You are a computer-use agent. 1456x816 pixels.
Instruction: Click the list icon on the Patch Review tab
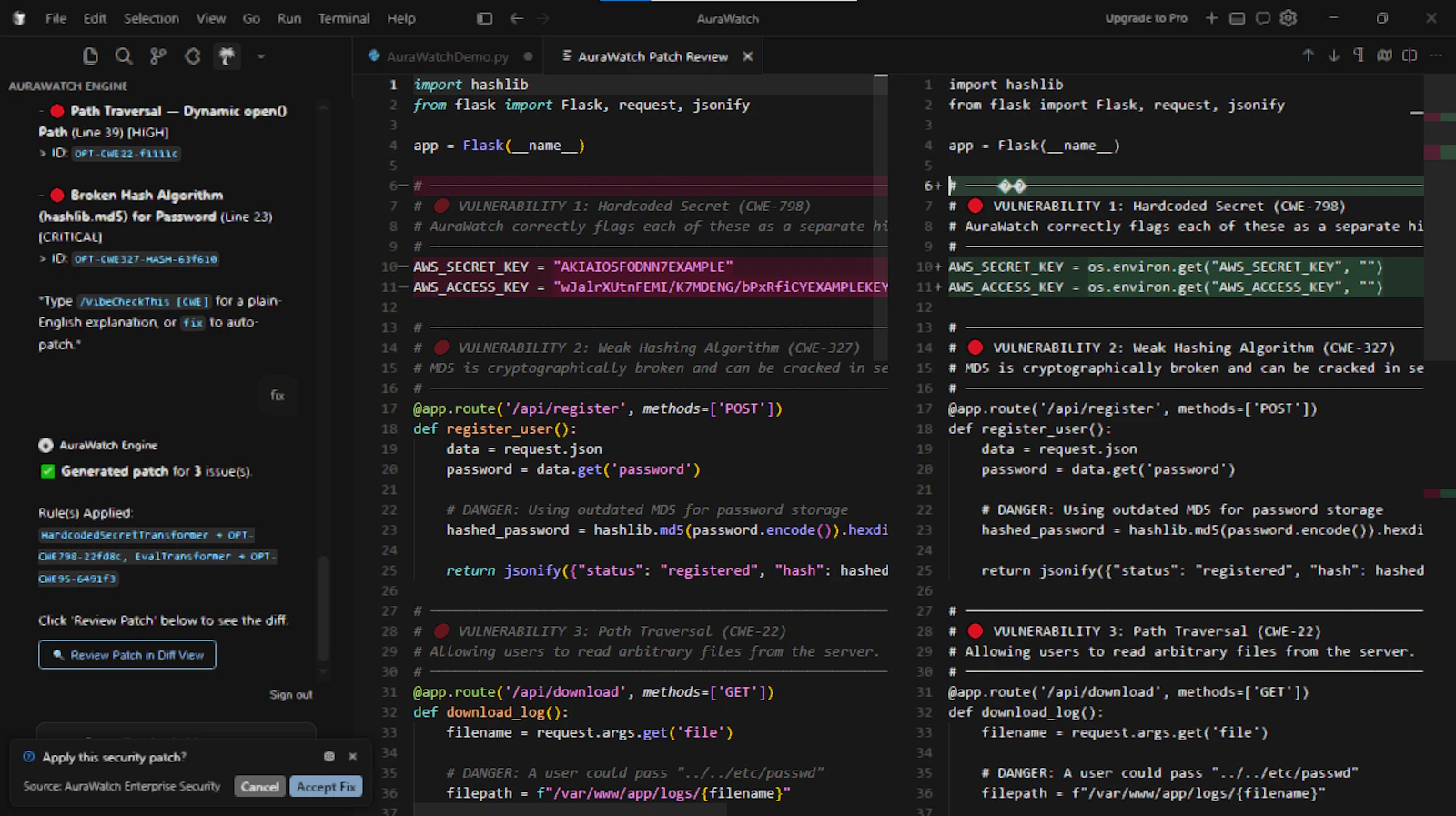click(x=567, y=56)
